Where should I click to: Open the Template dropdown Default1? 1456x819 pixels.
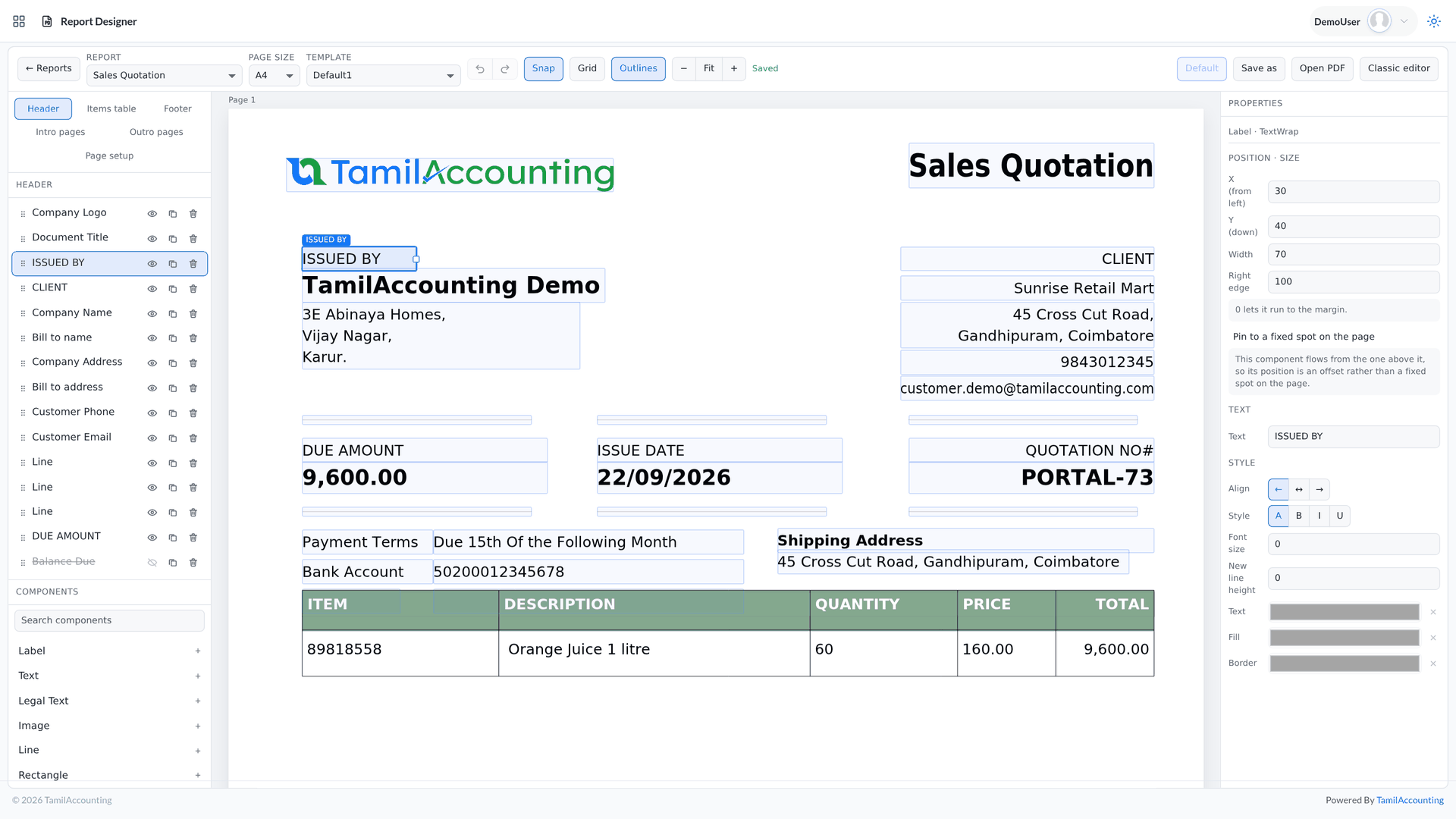[x=383, y=75]
